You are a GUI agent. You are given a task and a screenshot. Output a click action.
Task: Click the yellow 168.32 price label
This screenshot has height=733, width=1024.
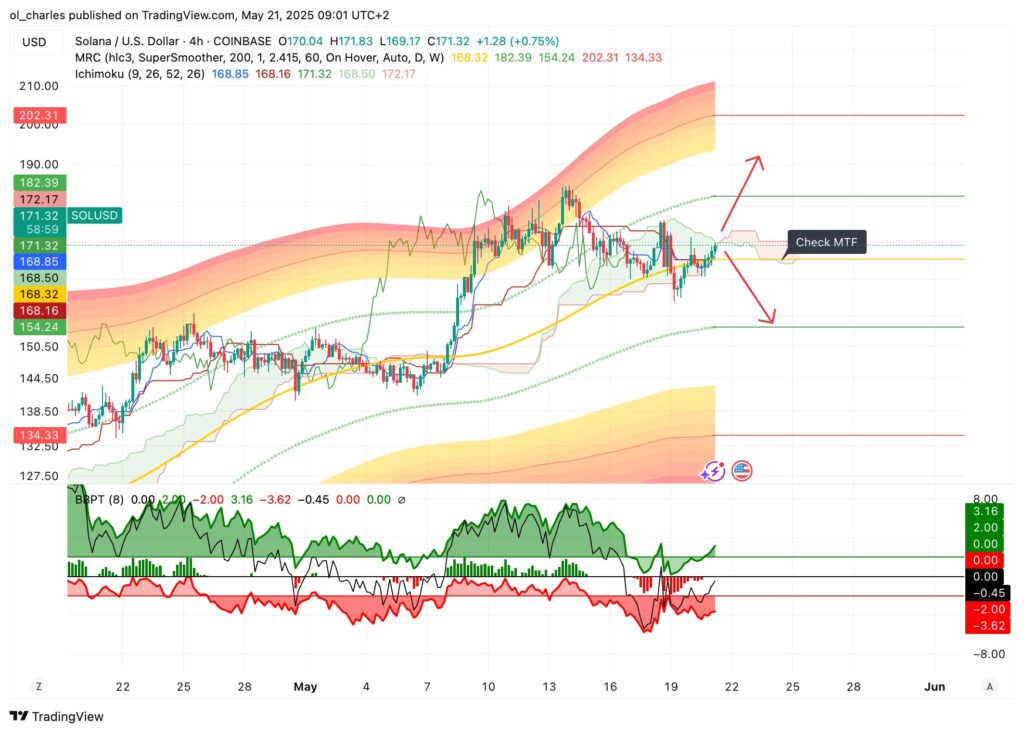tap(39, 295)
